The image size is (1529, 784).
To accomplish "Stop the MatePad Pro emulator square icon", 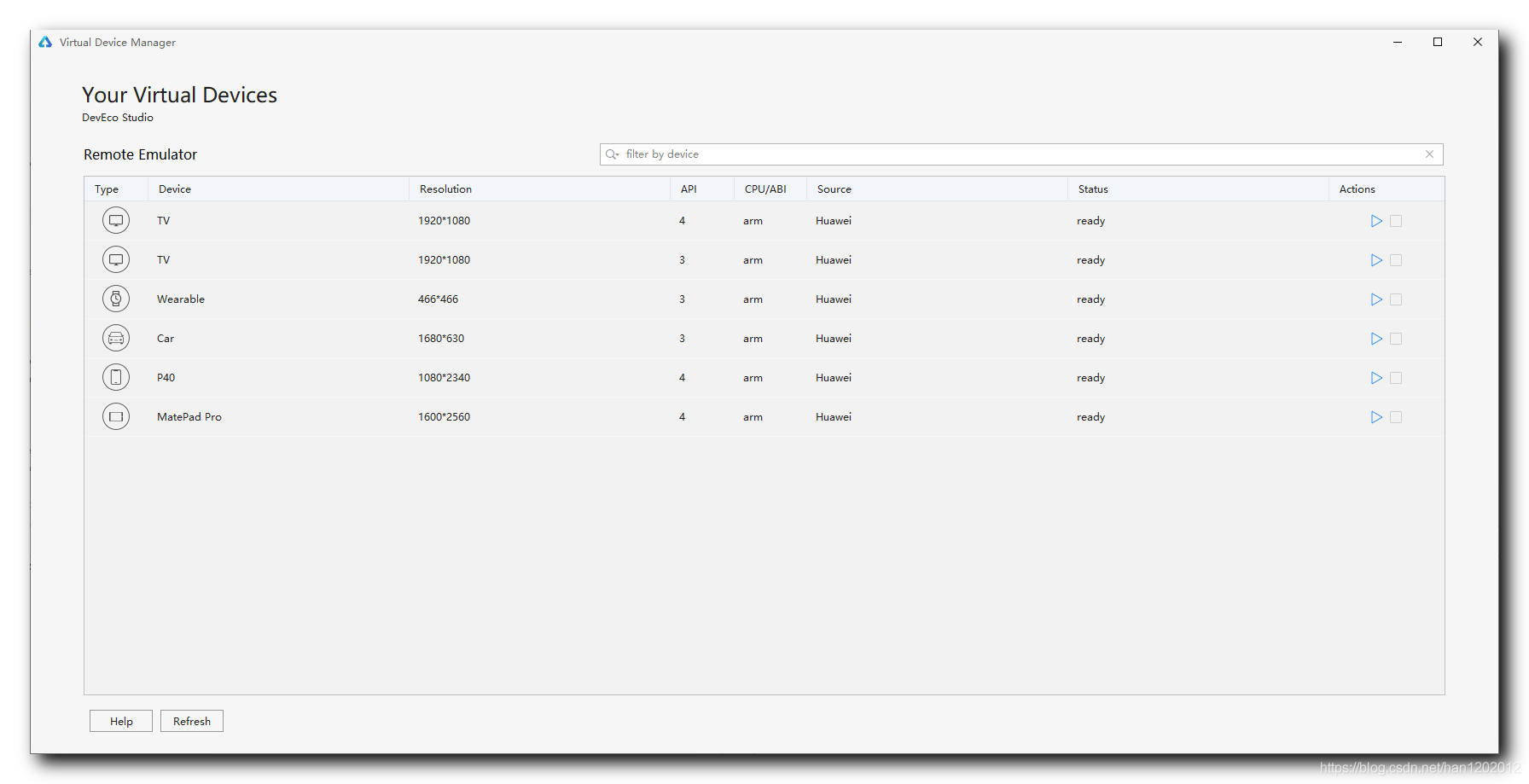I will tap(1396, 417).
